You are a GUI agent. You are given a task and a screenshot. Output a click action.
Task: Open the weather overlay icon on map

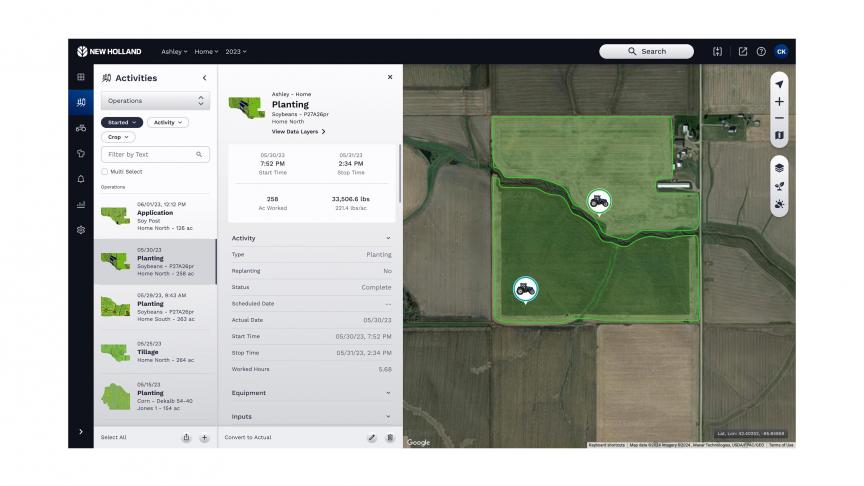pos(779,204)
